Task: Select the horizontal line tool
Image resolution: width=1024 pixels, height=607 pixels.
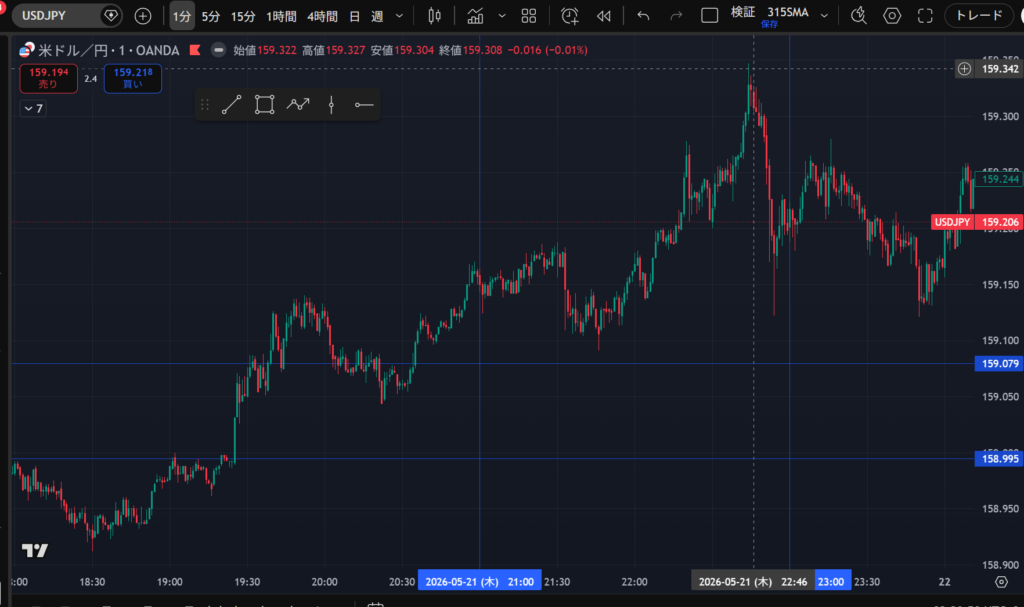Action: tap(364, 105)
